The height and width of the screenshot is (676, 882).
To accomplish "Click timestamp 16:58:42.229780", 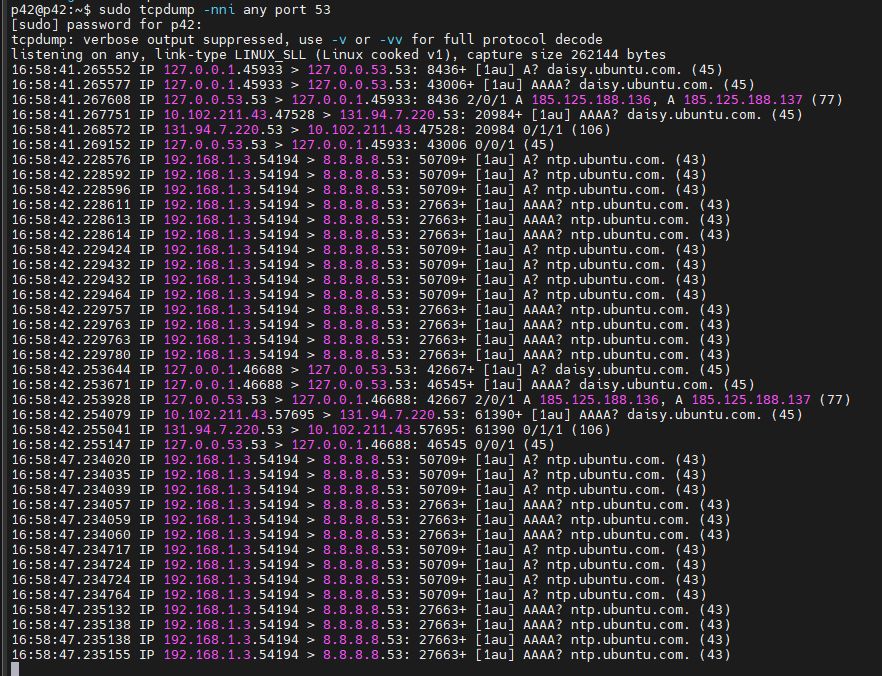I will coord(71,355).
